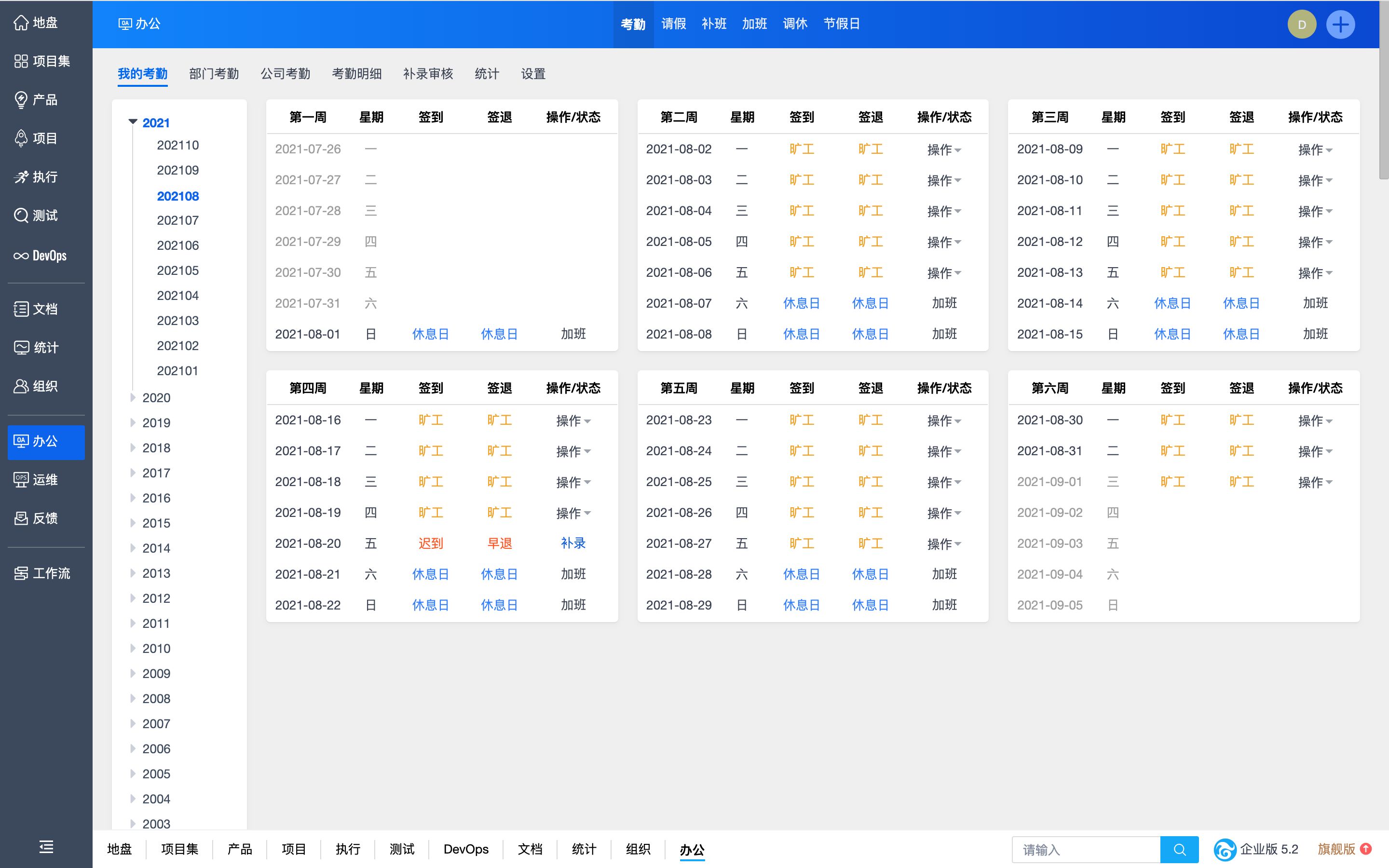The image size is (1389, 868).
Task: Select the DevOps infinity icon in sidebar
Action: (21, 256)
